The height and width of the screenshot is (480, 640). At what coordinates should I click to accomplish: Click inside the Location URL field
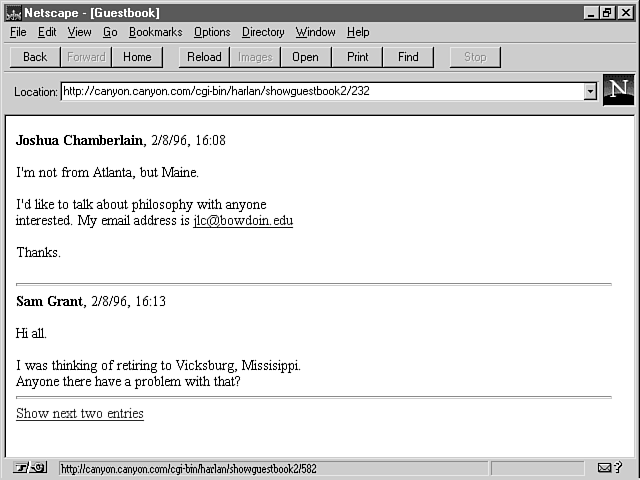point(320,91)
